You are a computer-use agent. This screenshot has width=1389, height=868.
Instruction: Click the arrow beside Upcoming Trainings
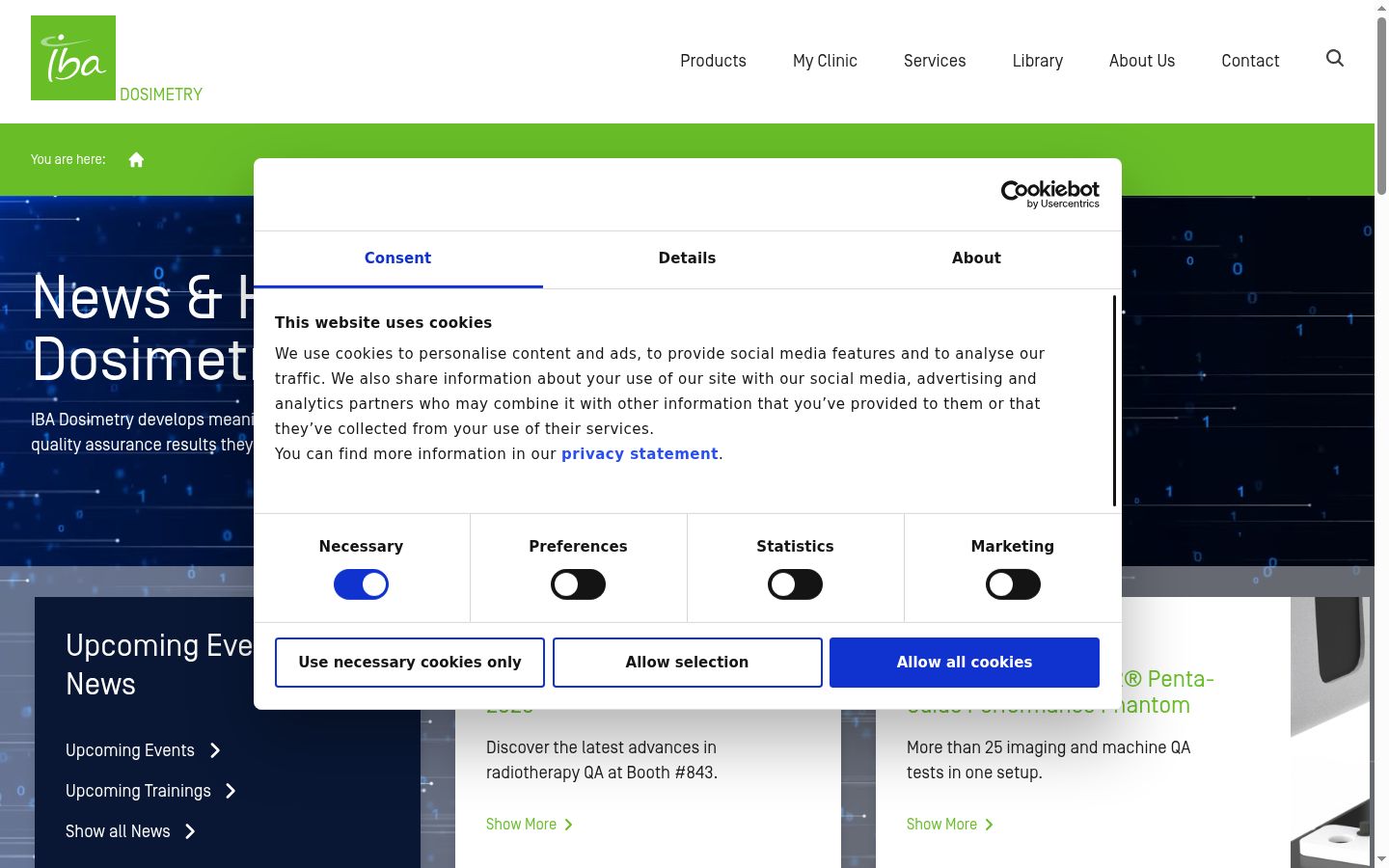(231, 791)
